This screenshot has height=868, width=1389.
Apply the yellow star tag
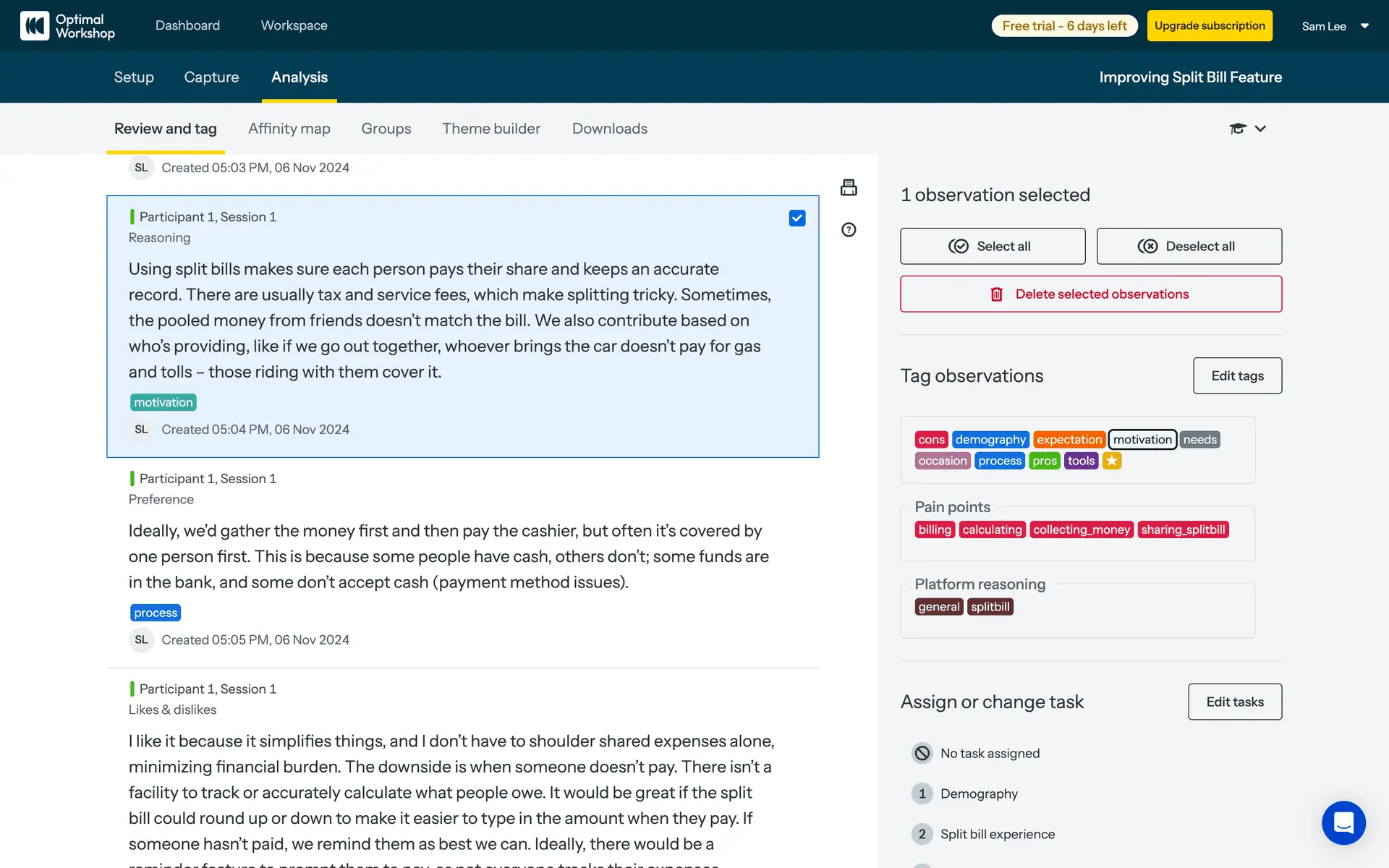coord(1112,461)
